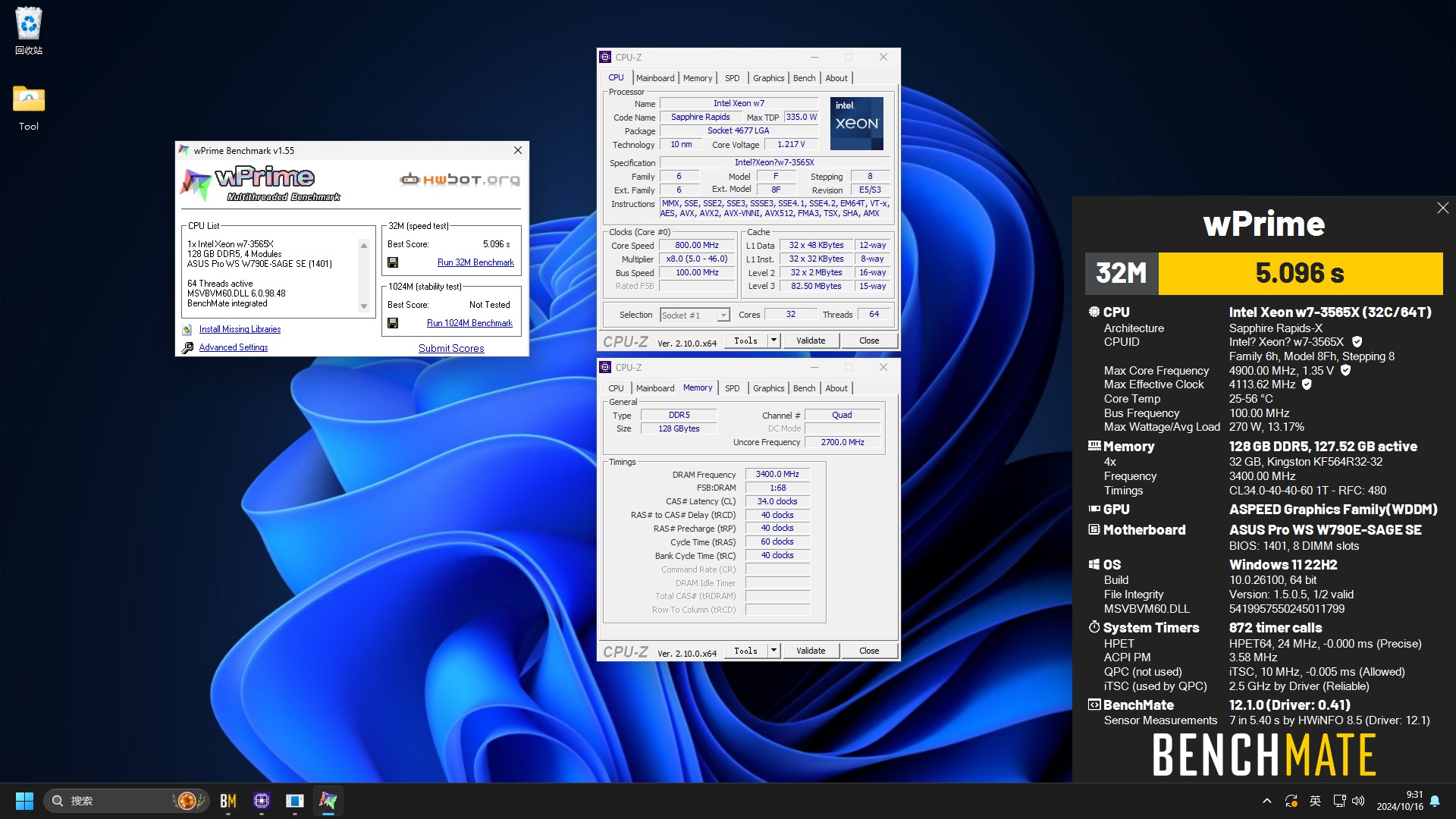Click the sync tray icon

click(x=1291, y=801)
